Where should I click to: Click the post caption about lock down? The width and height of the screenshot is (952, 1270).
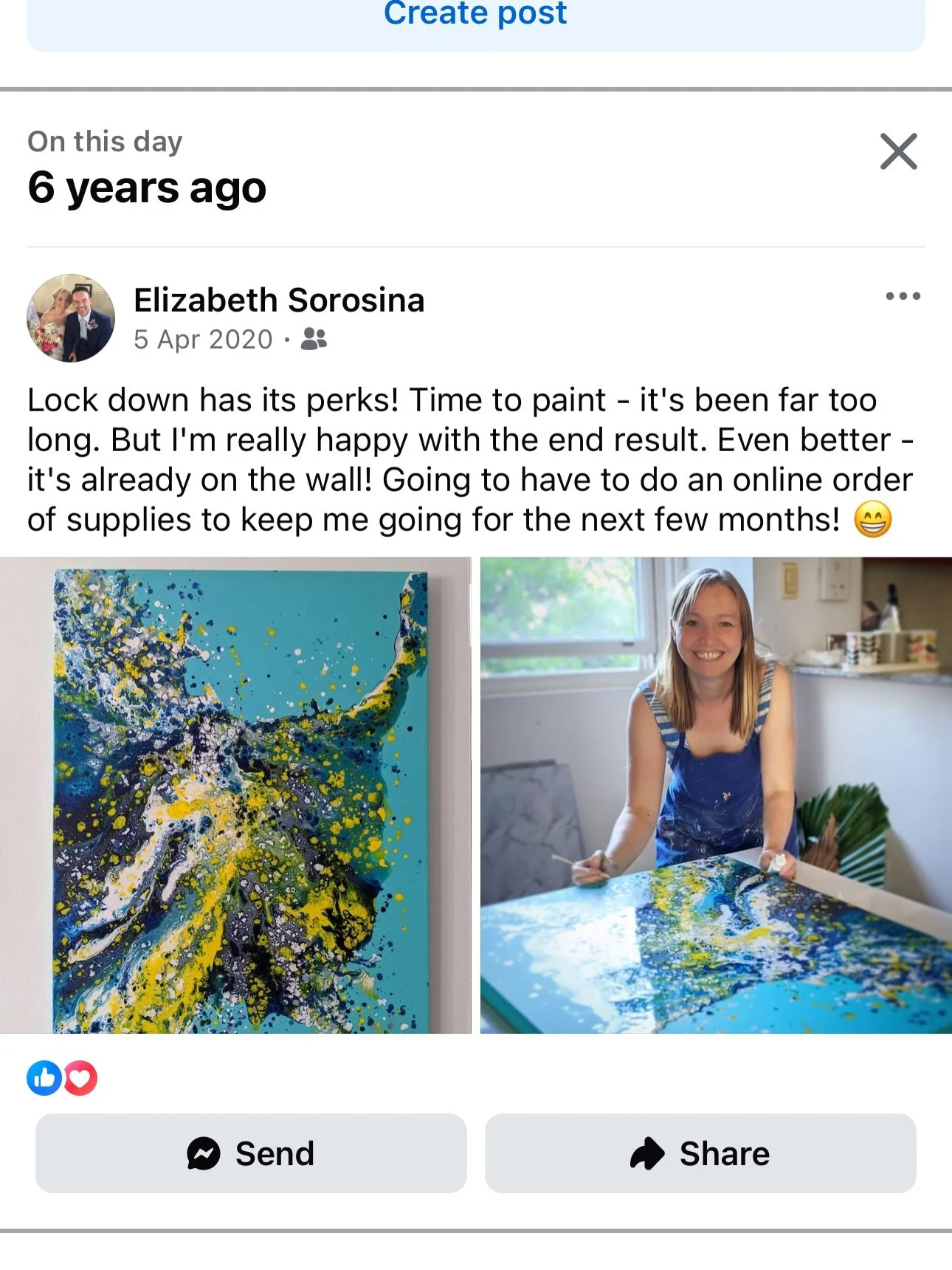pyautogui.click(x=470, y=460)
